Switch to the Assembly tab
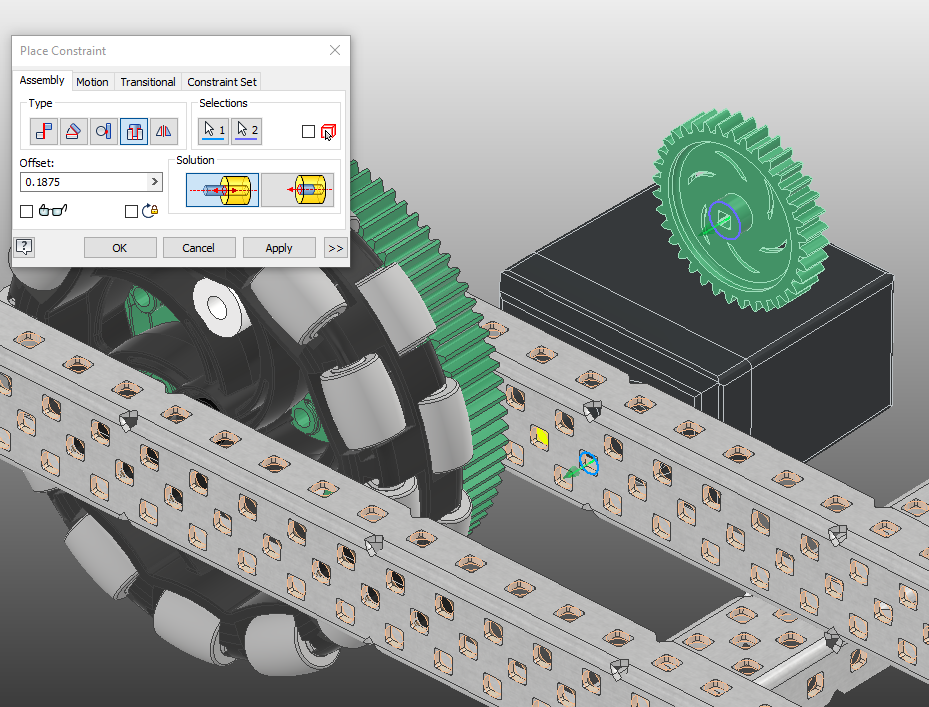 (x=41, y=80)
